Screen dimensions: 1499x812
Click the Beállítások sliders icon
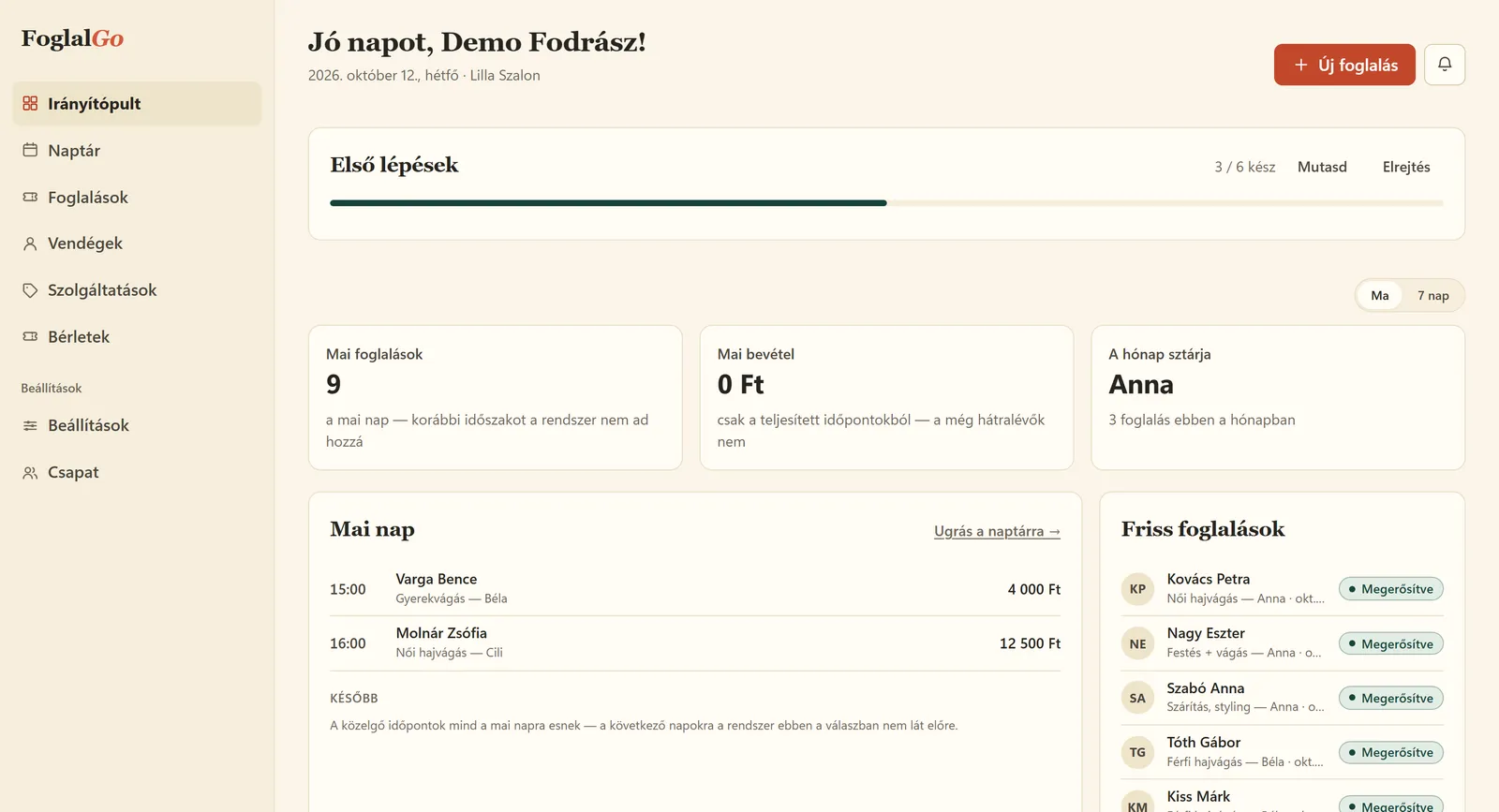click(30, 425)
